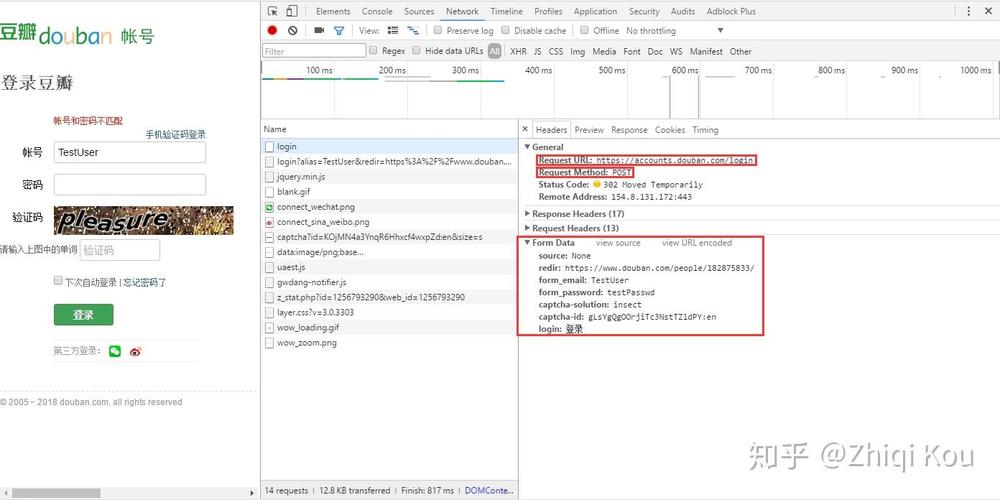This screenshot has height=500, width=1000.
Task: Switch to the Console tab
Action: click(377, 12)
